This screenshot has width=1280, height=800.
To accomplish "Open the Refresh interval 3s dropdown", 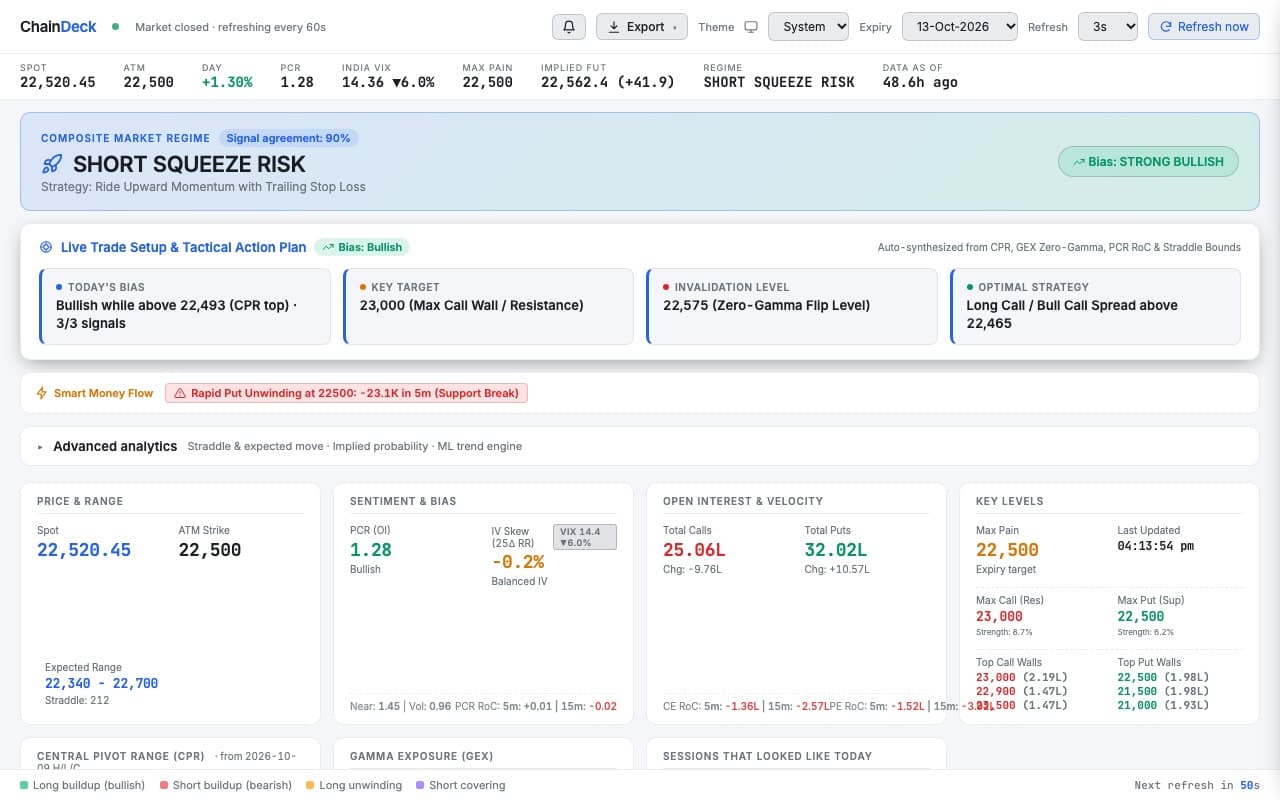I will click(x=1108, y=27).
